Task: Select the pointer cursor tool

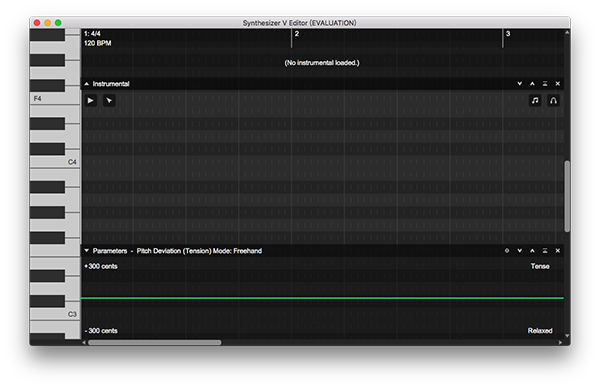Action: coord(109,101)
